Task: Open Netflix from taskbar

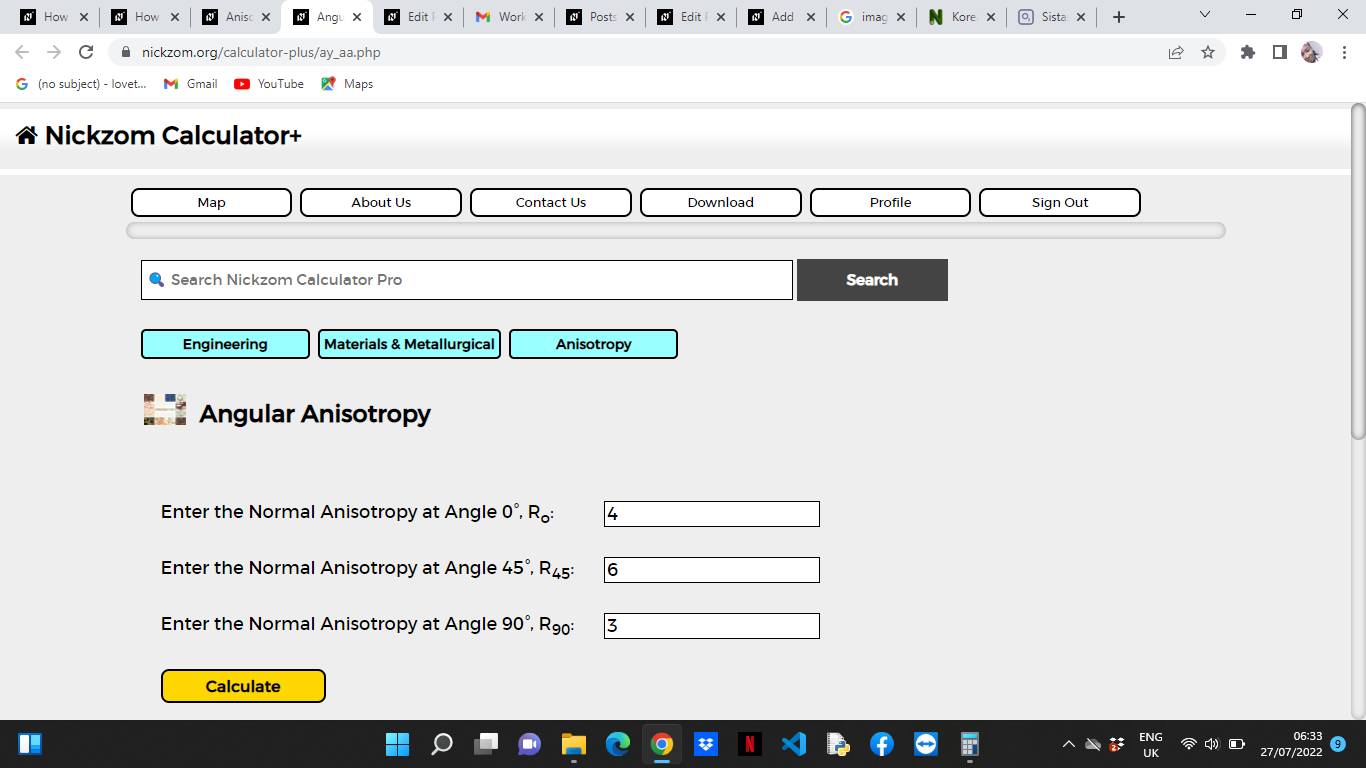Action: click(x=750, y=744)
